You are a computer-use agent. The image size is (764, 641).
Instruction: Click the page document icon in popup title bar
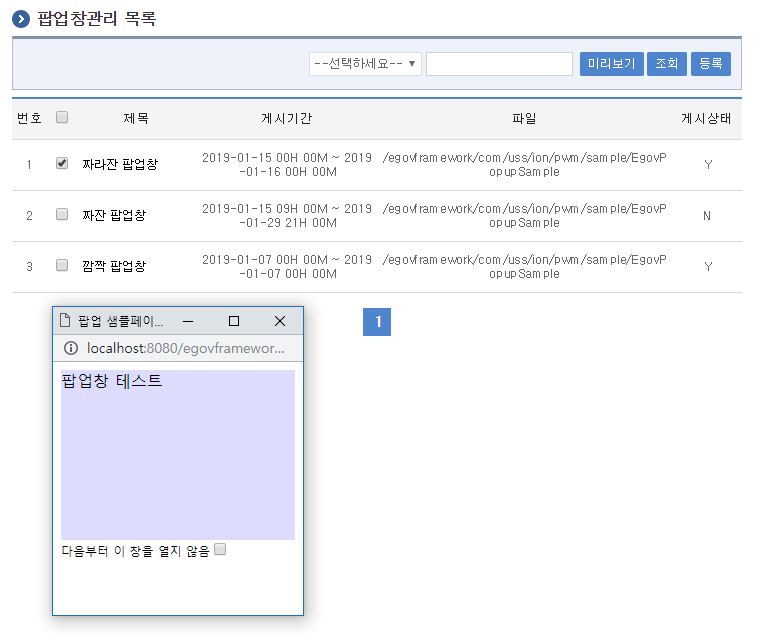pyautogui.click(x=66, y=321)
